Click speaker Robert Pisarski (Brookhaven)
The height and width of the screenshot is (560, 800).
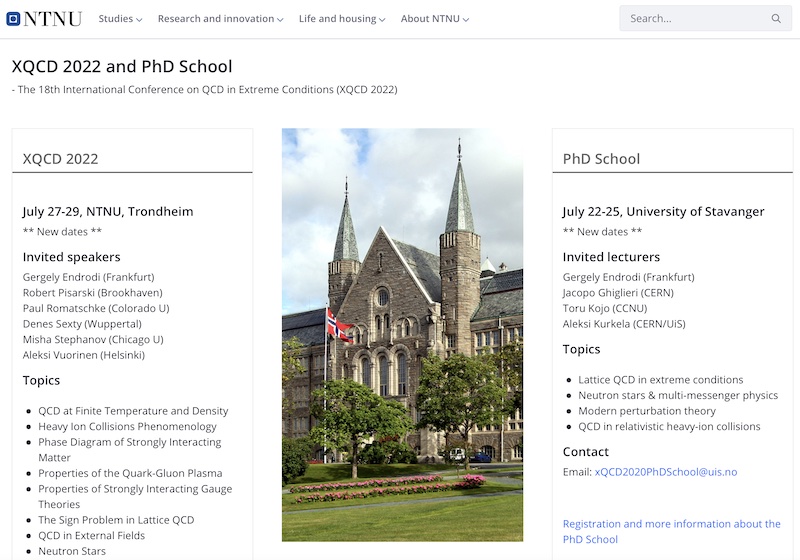92,293
